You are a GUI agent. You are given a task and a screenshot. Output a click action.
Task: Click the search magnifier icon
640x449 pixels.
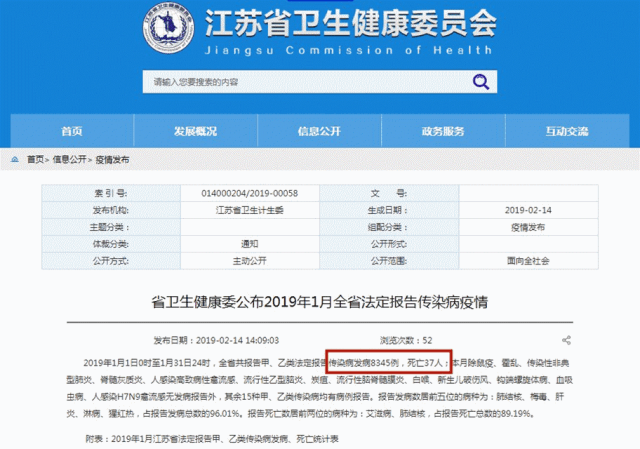(x=478, y=81)
